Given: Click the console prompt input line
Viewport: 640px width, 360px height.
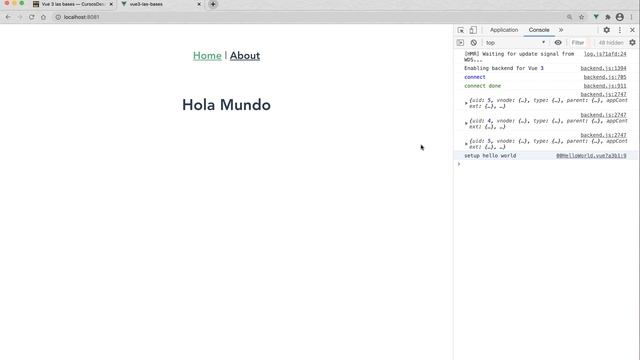Looking at the screenshot, I should tap(547, 164).
